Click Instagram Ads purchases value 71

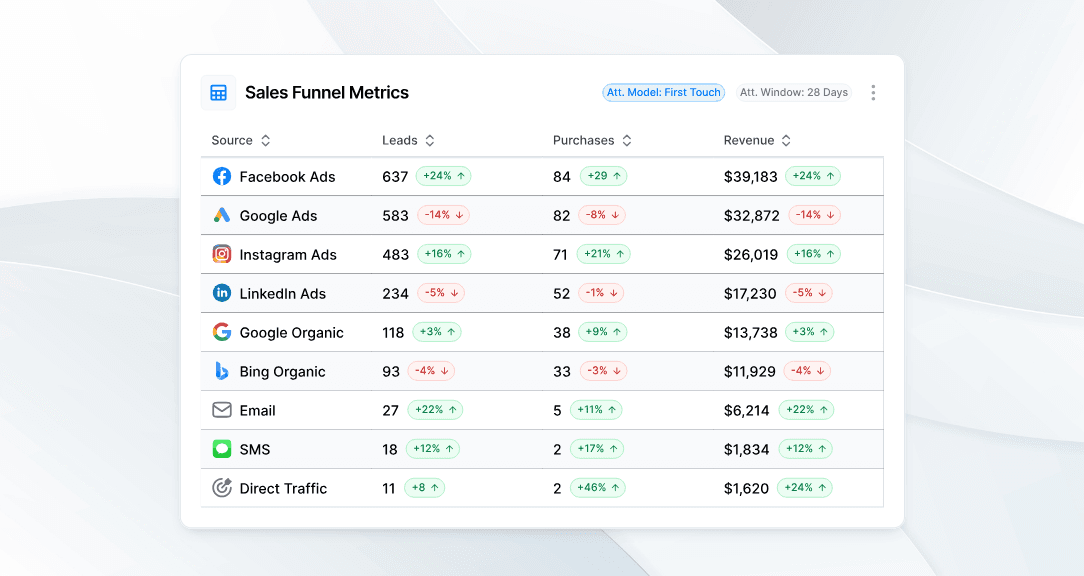560,254
